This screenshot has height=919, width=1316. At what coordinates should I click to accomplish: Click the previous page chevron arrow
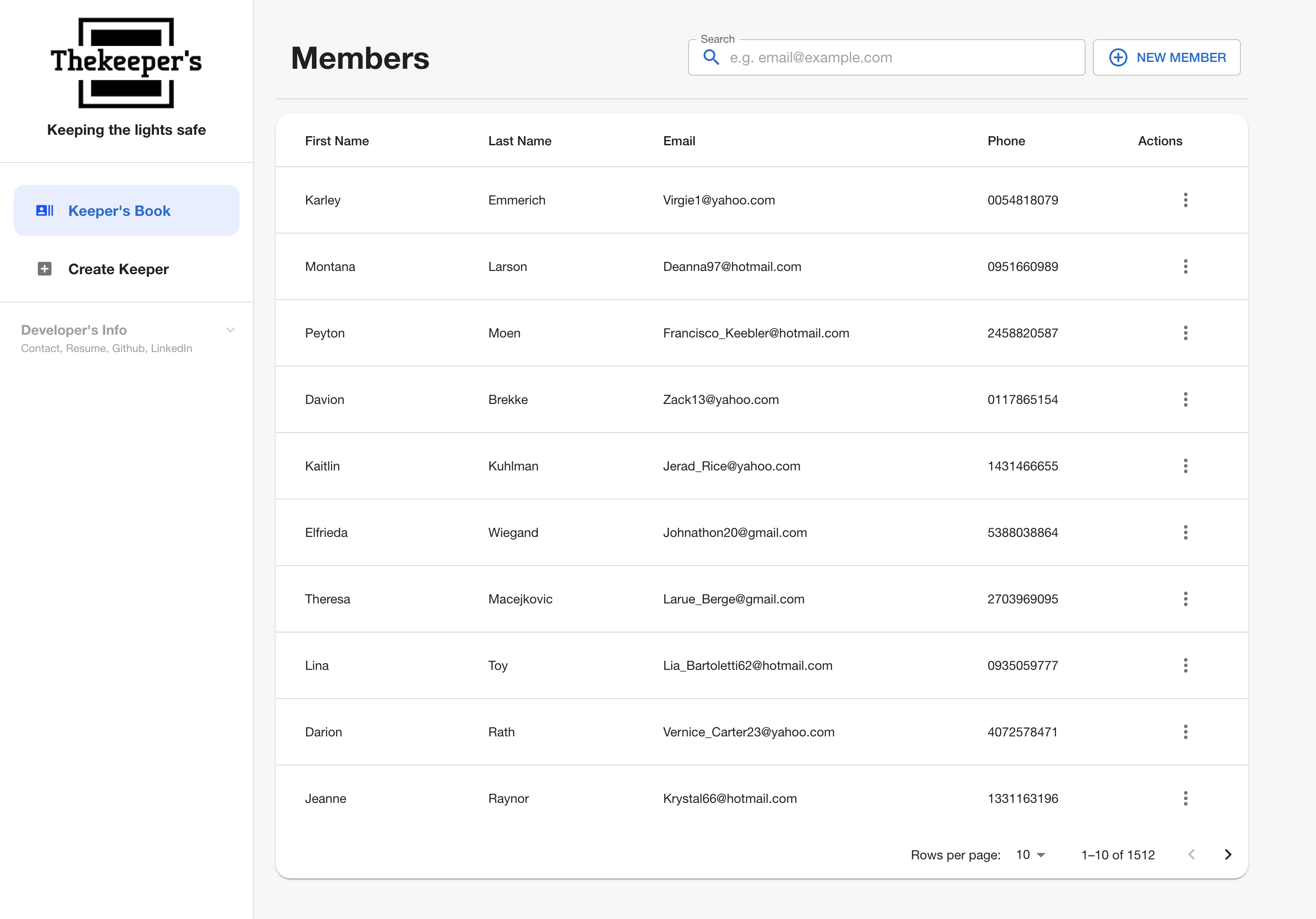pos(1193,855)
